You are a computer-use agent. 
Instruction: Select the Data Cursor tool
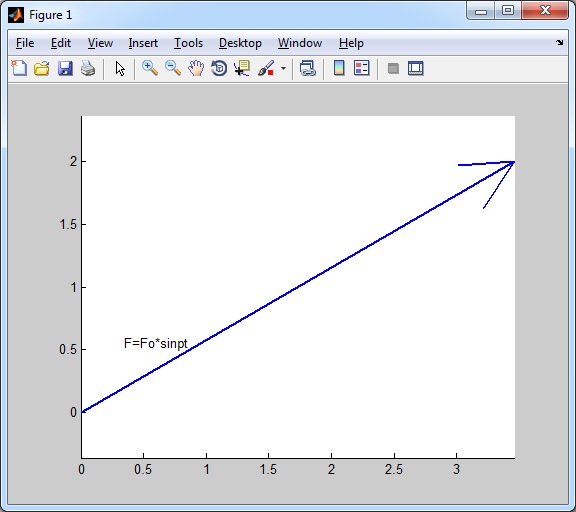(242, 68)
